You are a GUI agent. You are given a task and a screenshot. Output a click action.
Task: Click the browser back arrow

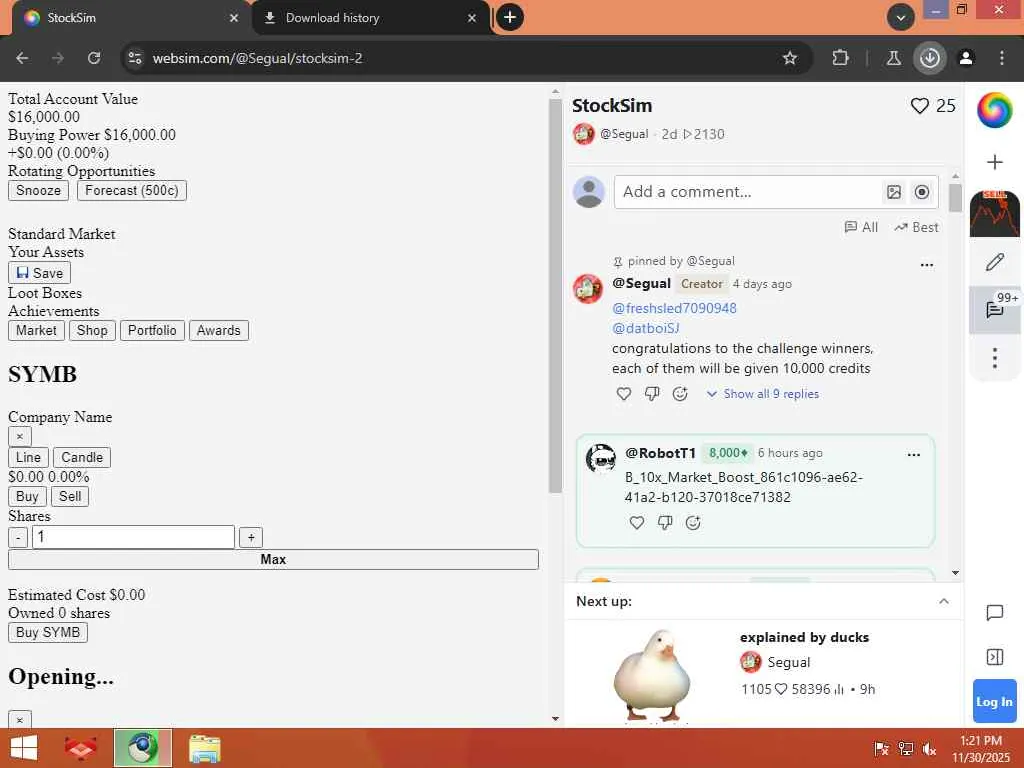(22, 58)
